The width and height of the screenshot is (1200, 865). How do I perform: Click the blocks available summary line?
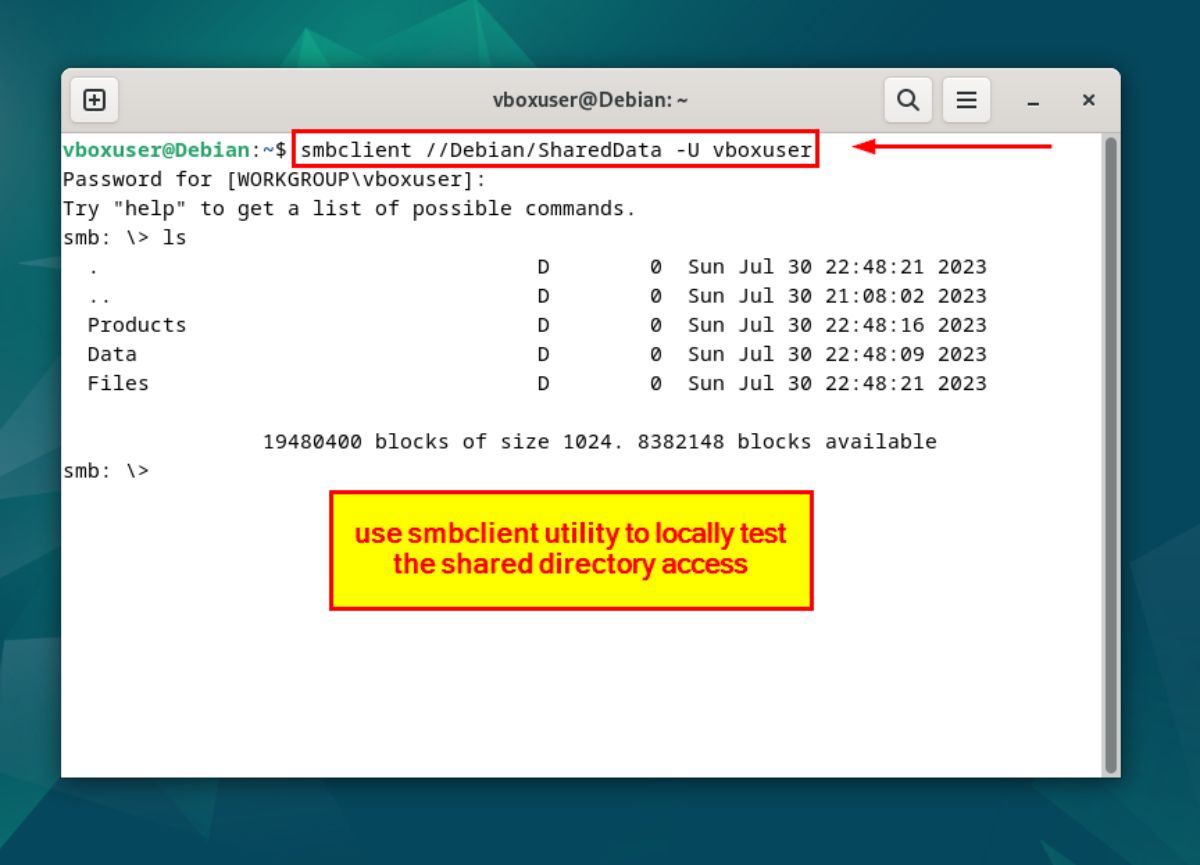[x=600, y=441]
